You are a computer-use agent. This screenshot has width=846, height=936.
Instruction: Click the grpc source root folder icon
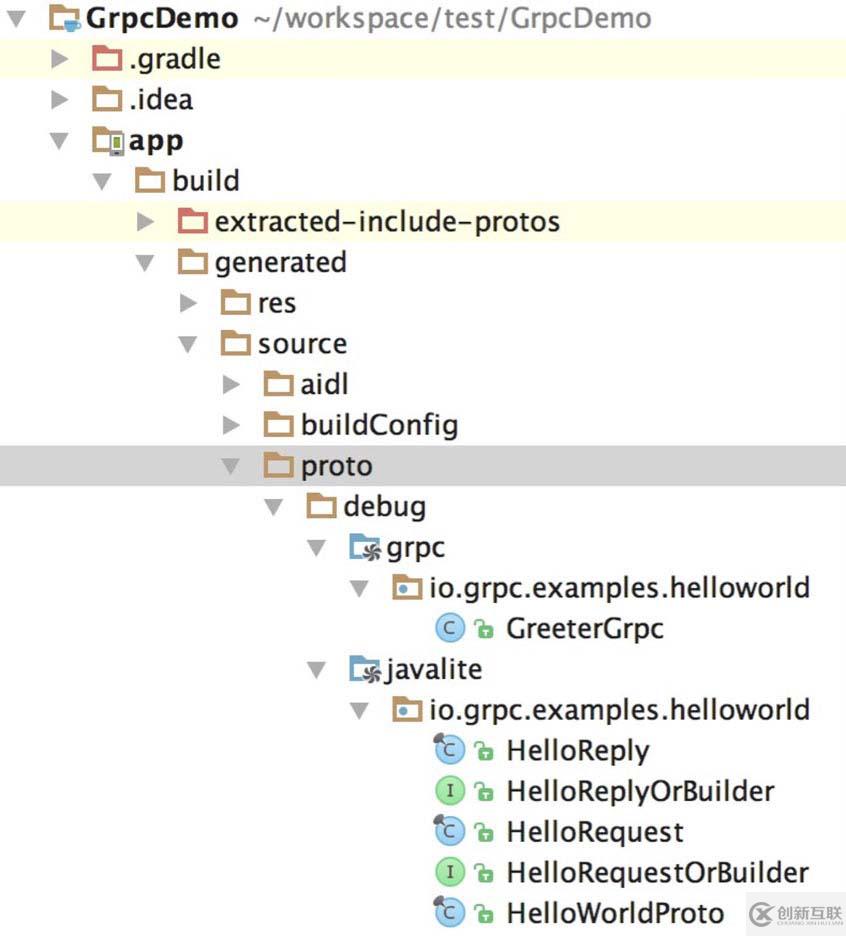click(365, 547)
